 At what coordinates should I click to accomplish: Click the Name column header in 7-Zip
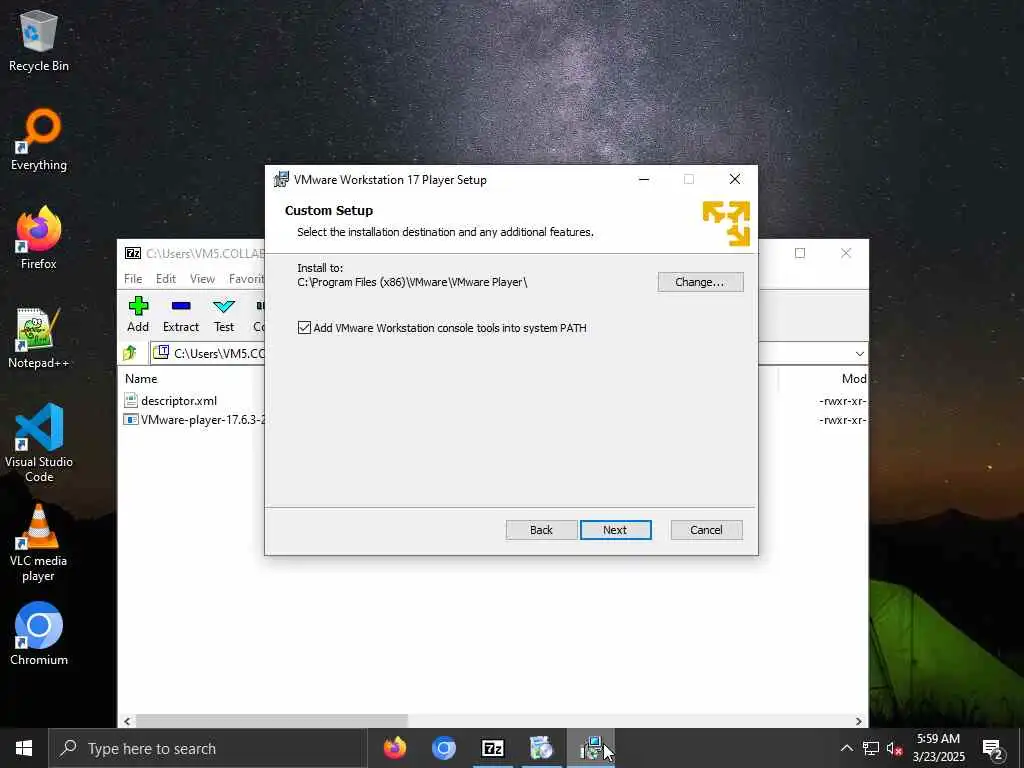pos(141,379)
